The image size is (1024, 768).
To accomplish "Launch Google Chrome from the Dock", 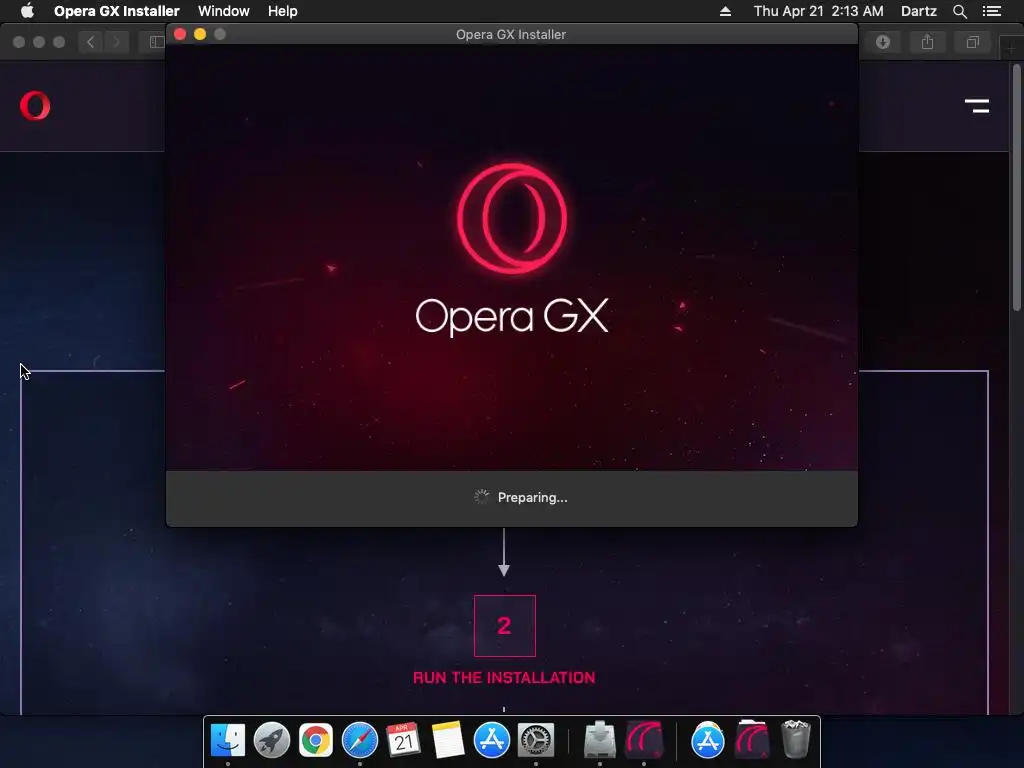I will 315,740.
